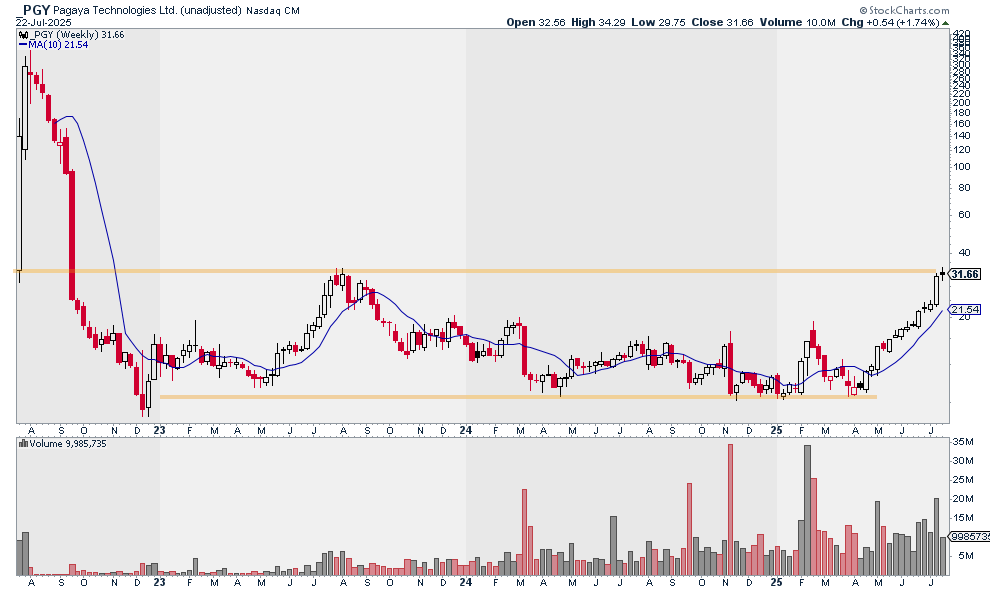Click the 21.54 moving average tag on axis
990x591 pixels.
tap(965, 309)
